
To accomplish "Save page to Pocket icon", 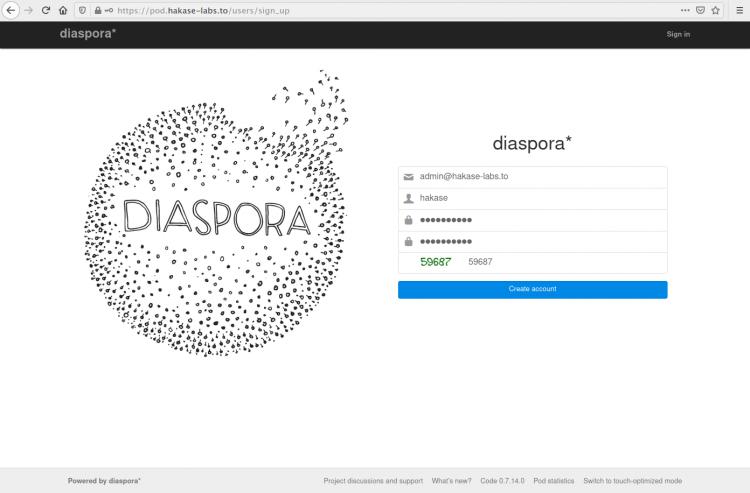I will tap(700, 10).
